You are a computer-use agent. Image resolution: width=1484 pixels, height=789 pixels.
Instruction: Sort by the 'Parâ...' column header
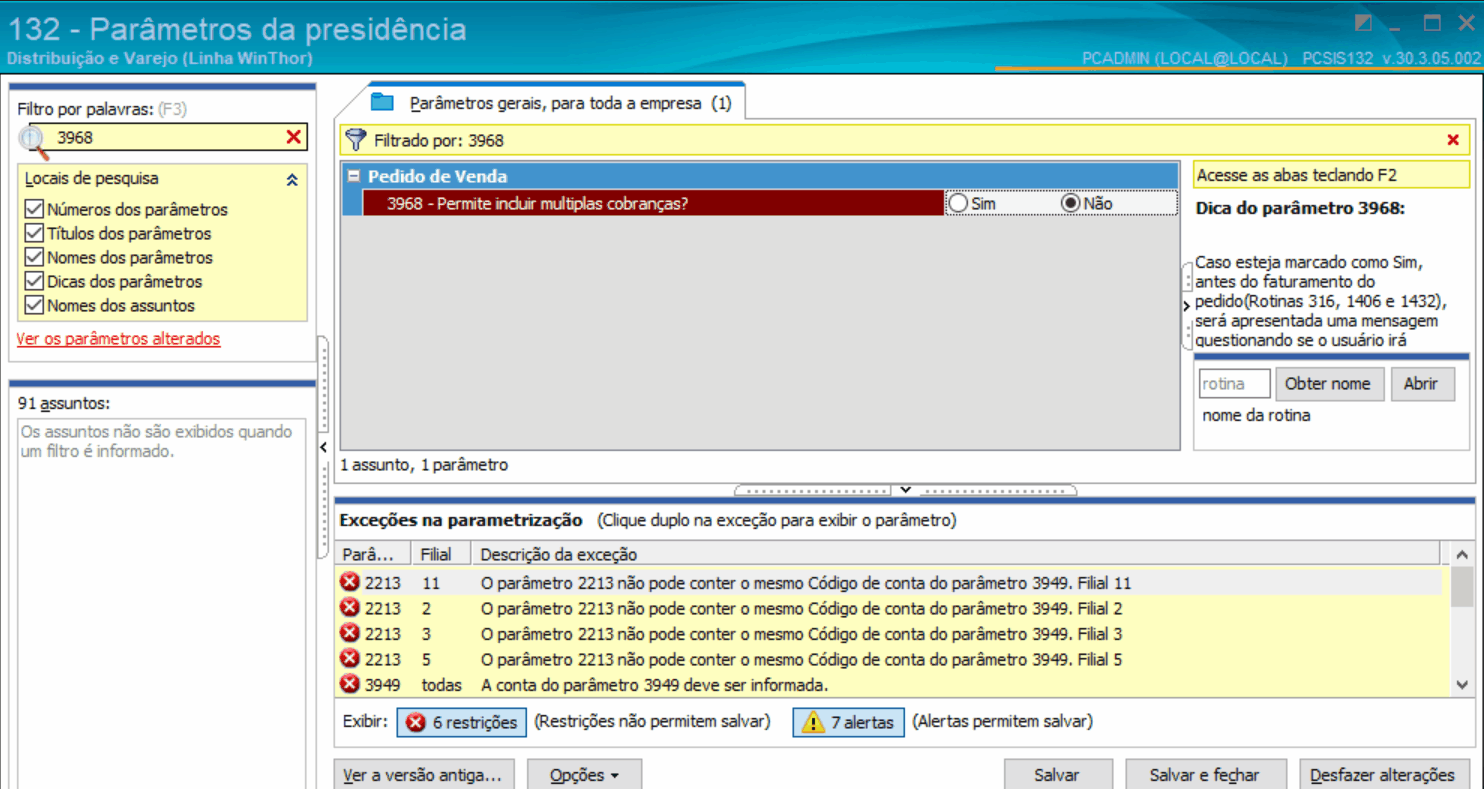click(375, 554)
